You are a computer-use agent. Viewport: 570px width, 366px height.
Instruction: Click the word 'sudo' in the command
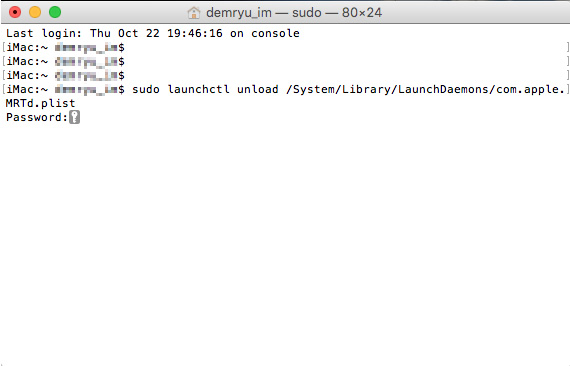pos(146,89)
